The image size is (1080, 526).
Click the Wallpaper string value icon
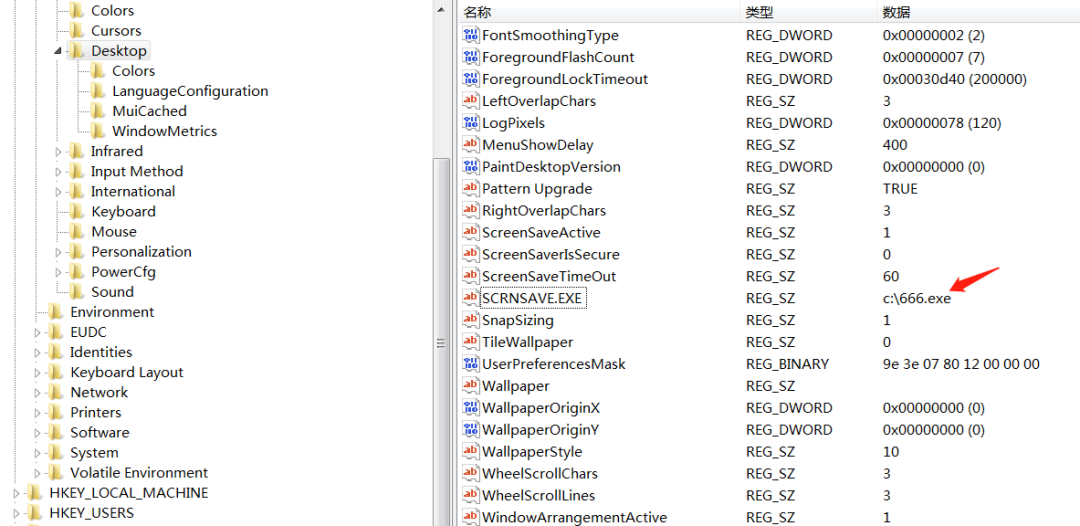point(471,386)
